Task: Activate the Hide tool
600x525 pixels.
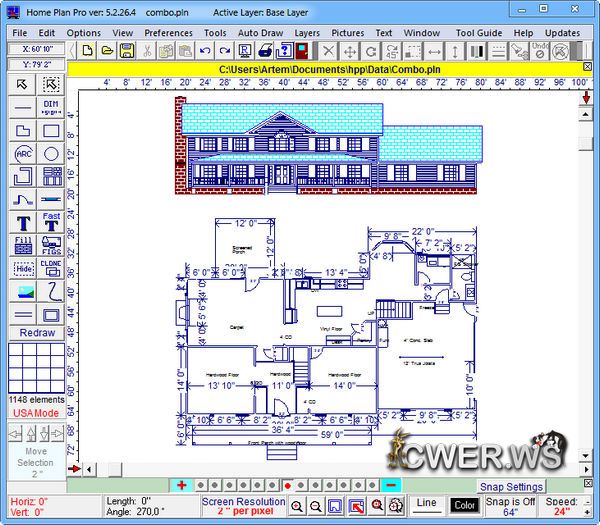Action: [x=23, y=268]
